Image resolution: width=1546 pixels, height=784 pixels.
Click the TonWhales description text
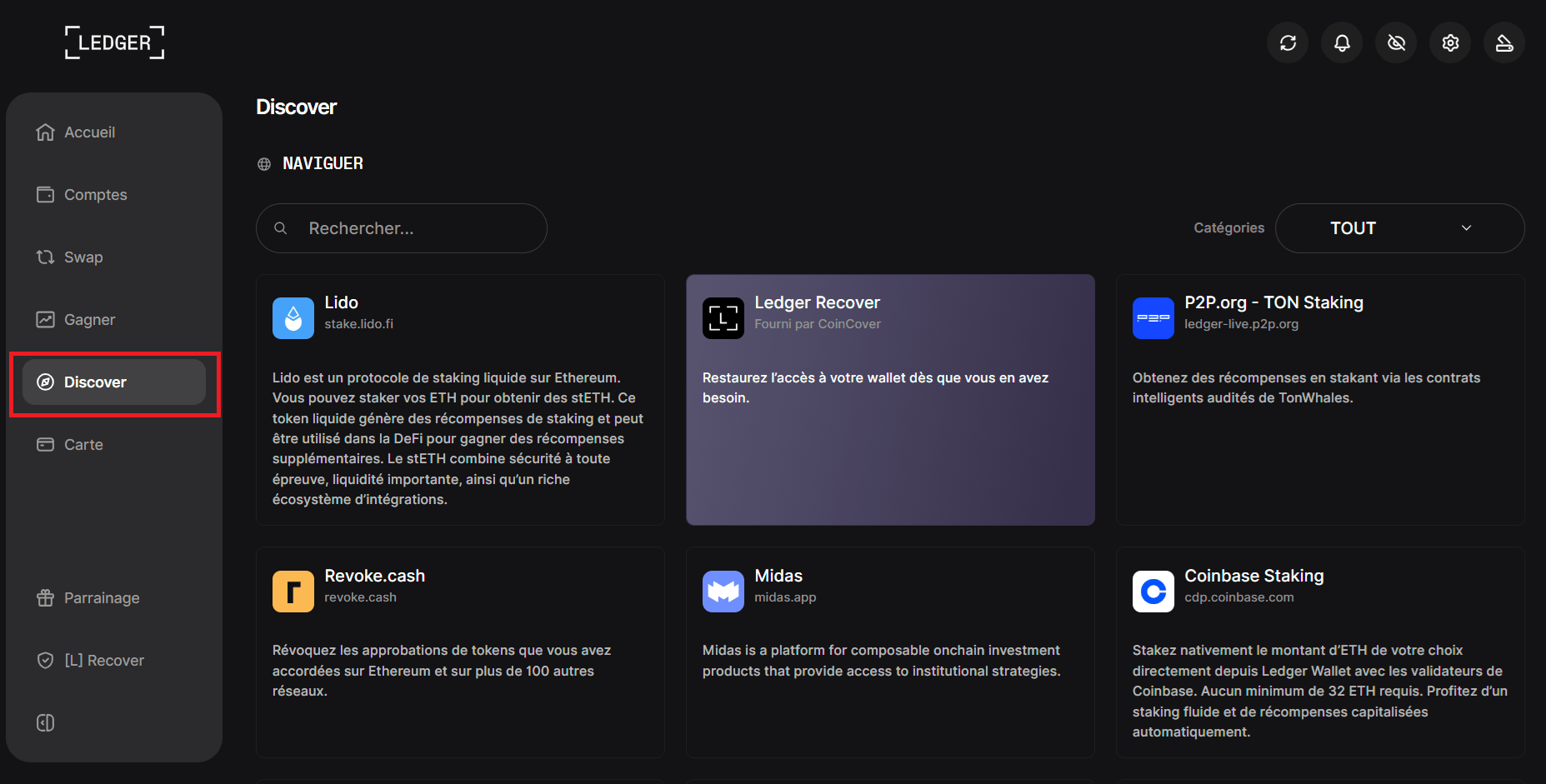click(1307, 388)
